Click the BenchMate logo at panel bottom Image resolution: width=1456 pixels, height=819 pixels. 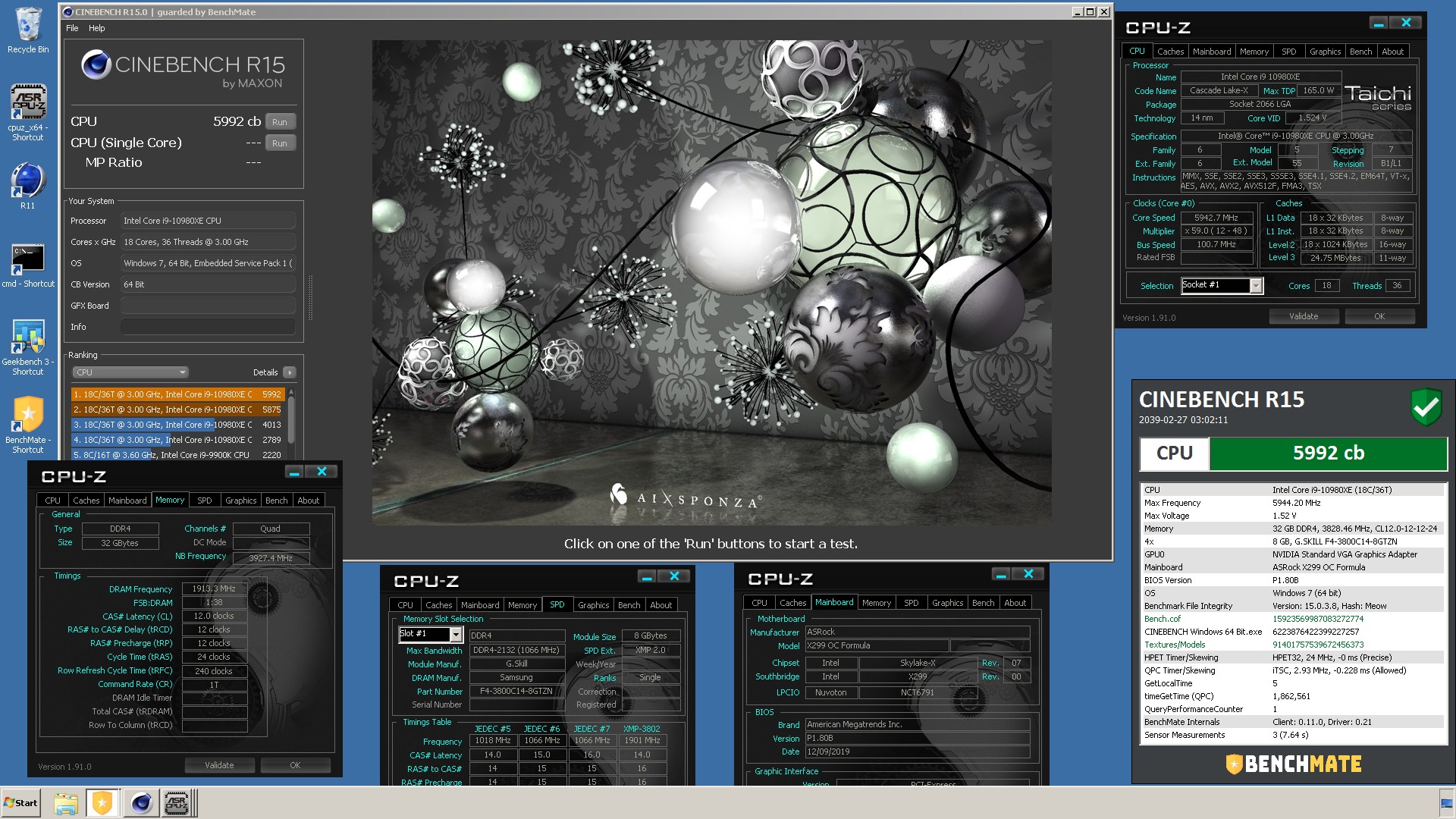point(1294,764)
